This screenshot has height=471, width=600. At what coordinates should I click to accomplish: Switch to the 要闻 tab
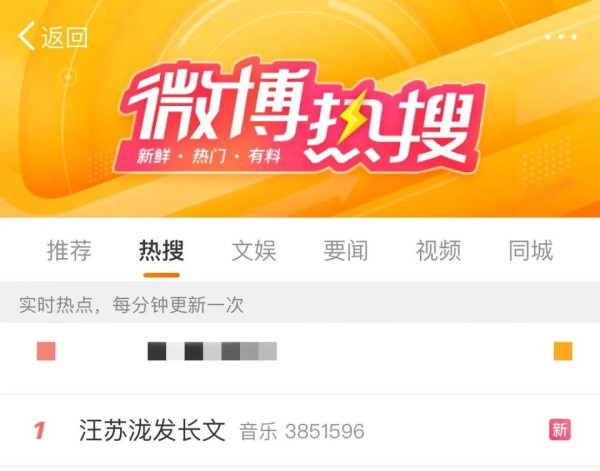click(346, 251)
